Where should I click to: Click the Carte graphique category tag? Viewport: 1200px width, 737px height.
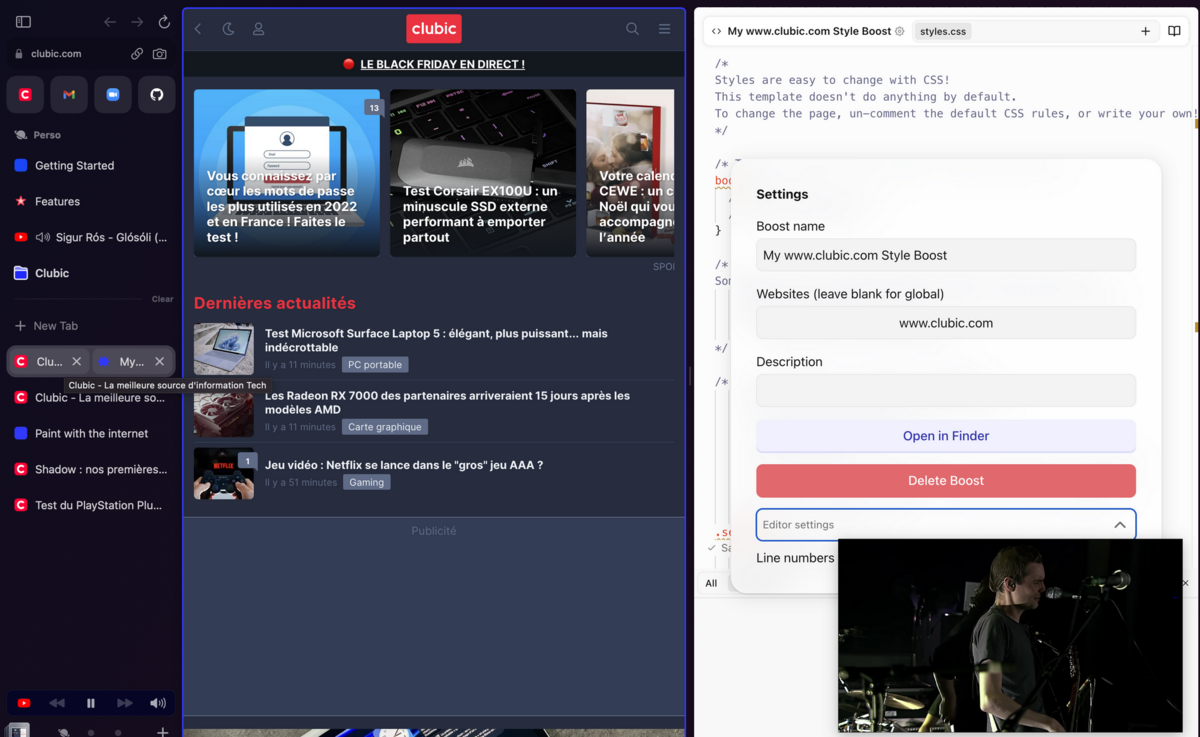(x=385, y=427)
